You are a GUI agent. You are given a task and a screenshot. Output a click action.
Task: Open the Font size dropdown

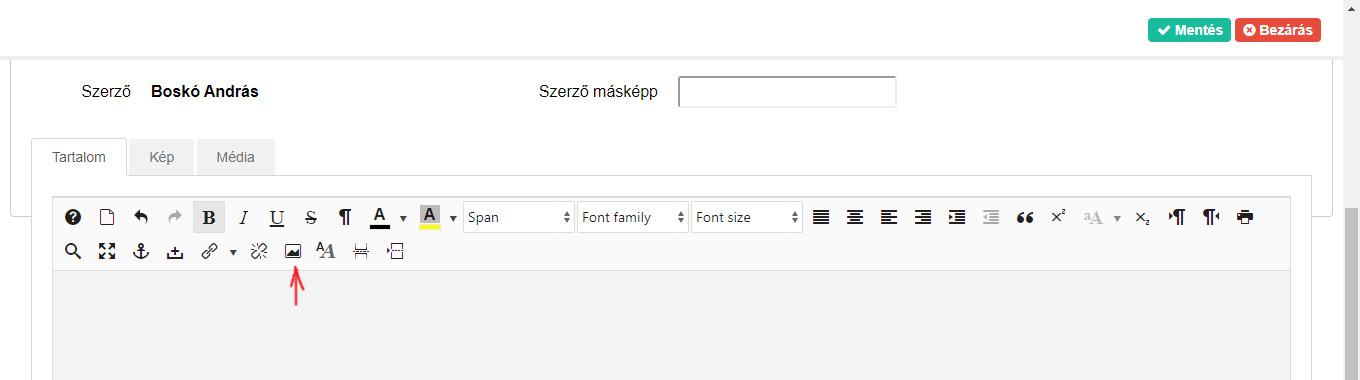pos(747,217)
